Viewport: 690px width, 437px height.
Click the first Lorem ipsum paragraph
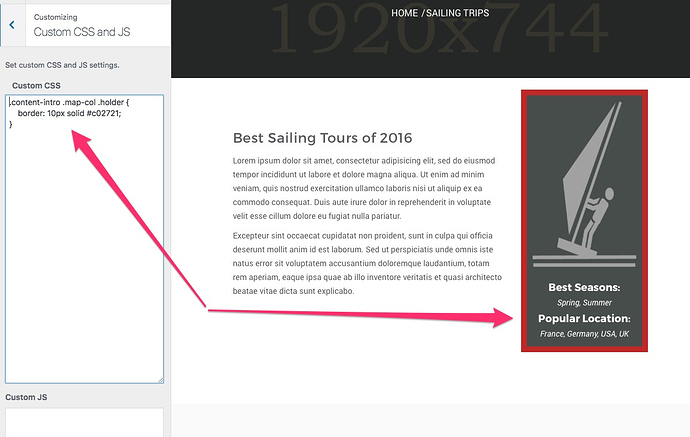364,188
